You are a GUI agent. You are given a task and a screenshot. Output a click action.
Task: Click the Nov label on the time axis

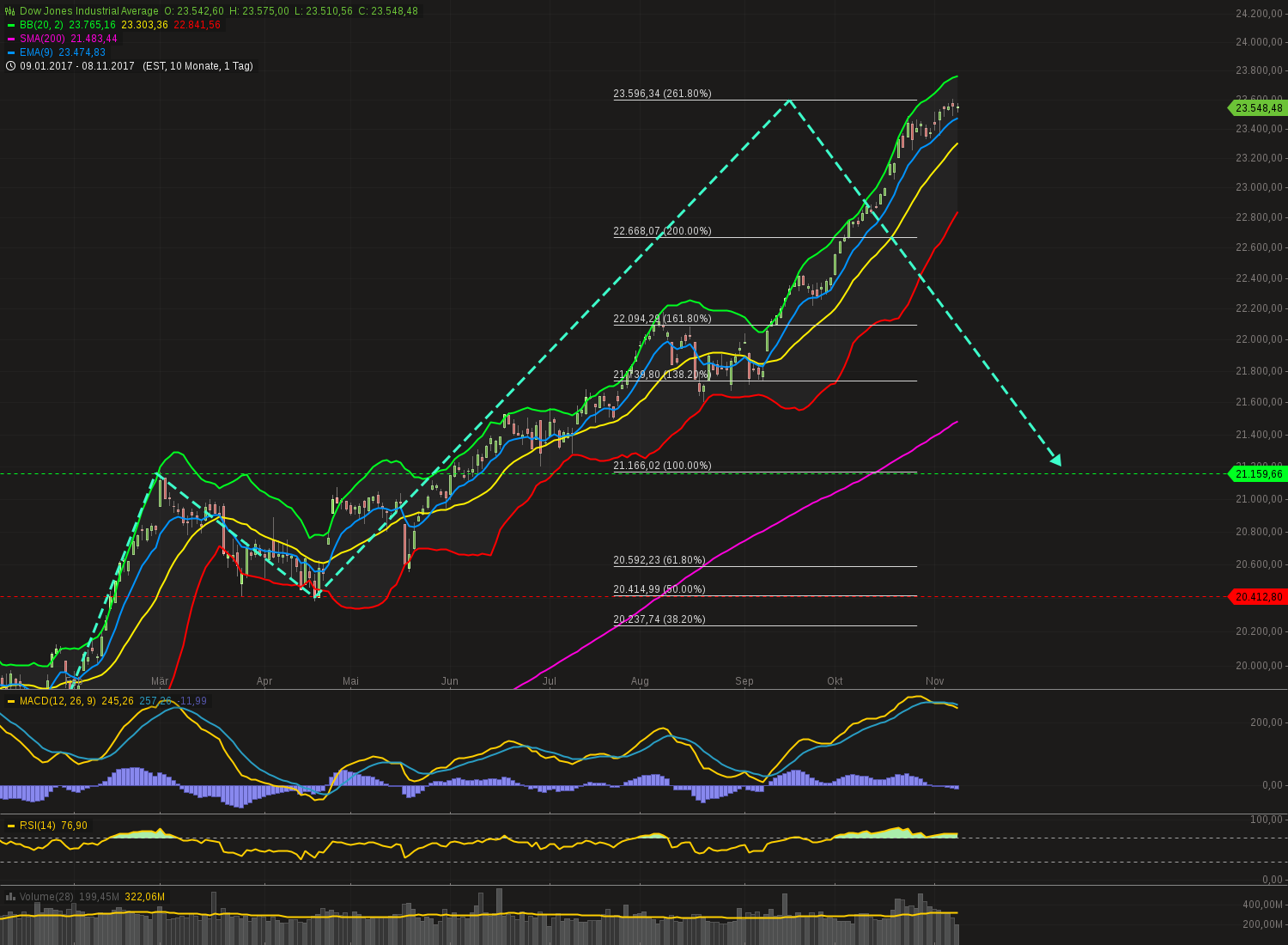pyautogui.click(x=935, y=681)
